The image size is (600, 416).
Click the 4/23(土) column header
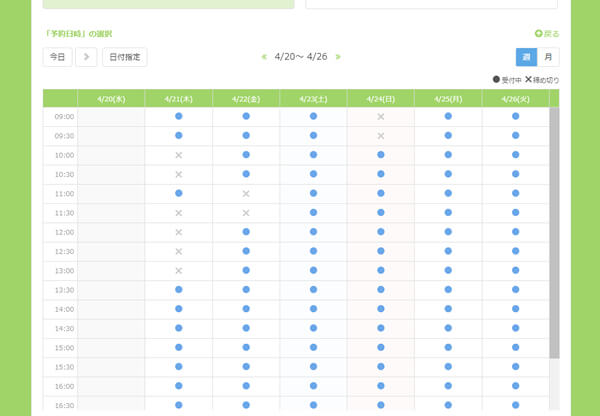tap(313, 98)
